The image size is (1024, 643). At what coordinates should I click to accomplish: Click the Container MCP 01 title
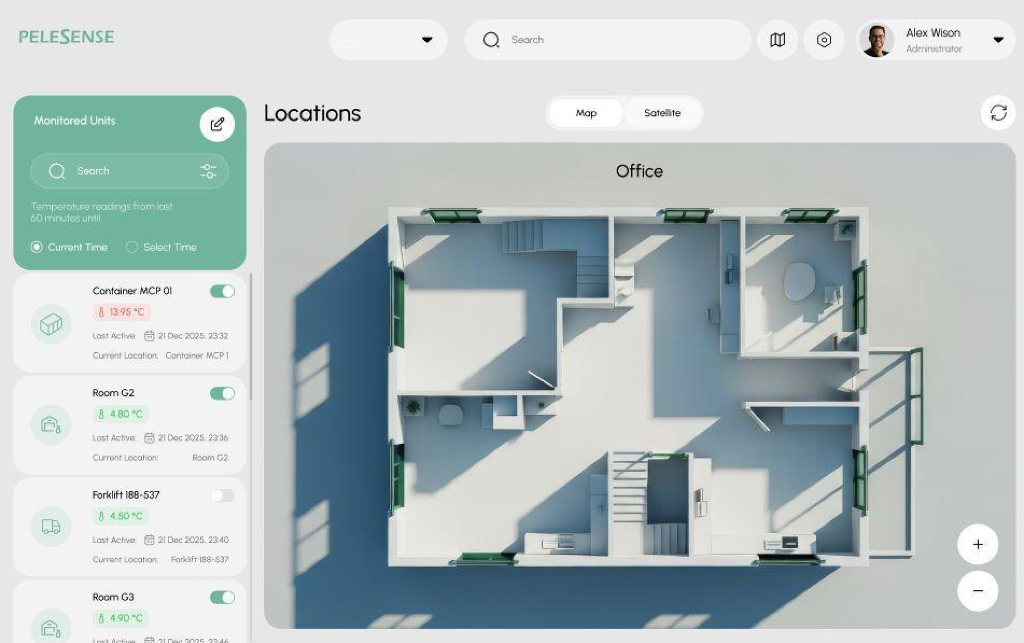(x=133, y=290)
